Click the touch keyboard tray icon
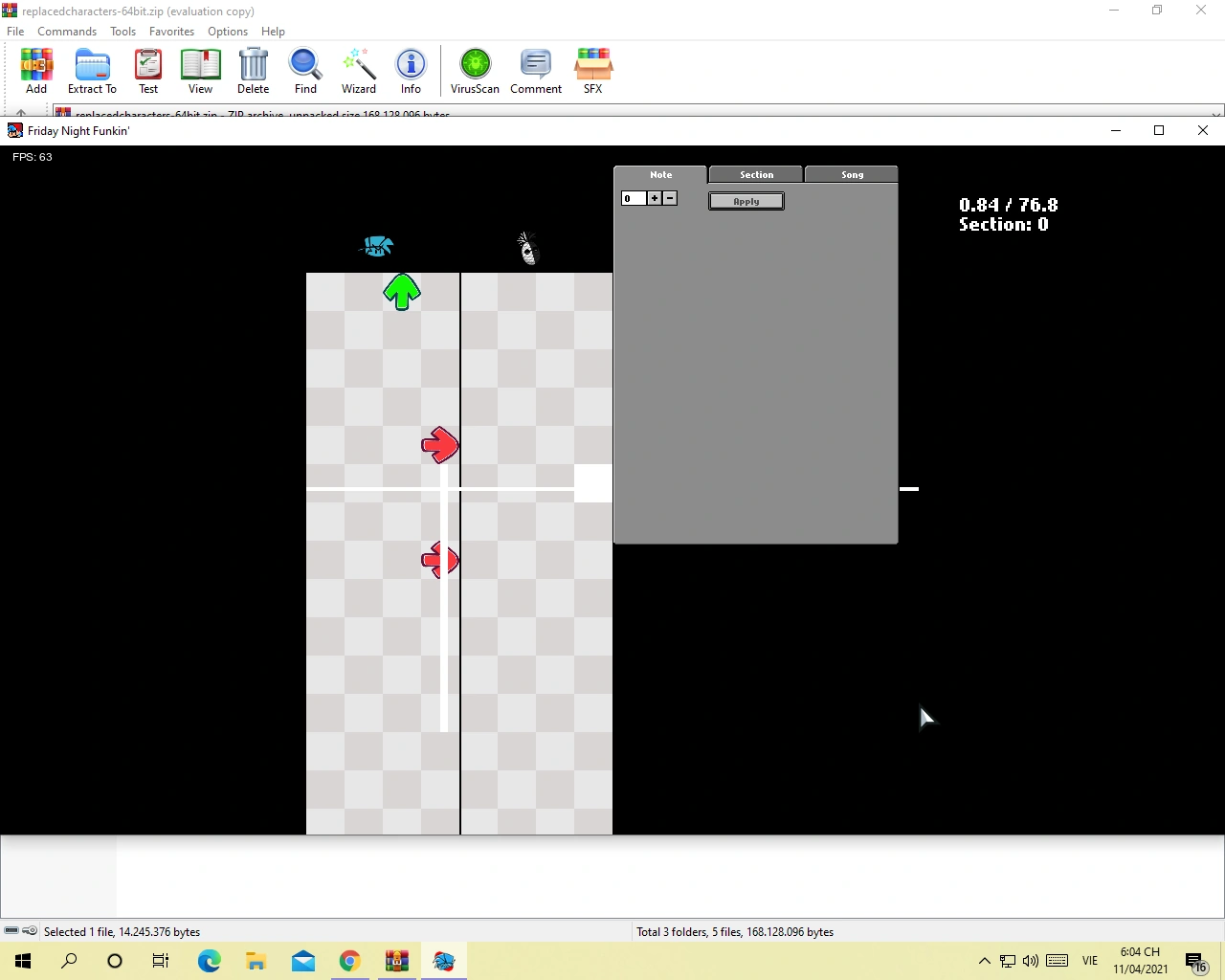Screen dimensions: 1225x980 pyautogui.click(x=1058, y=961)
